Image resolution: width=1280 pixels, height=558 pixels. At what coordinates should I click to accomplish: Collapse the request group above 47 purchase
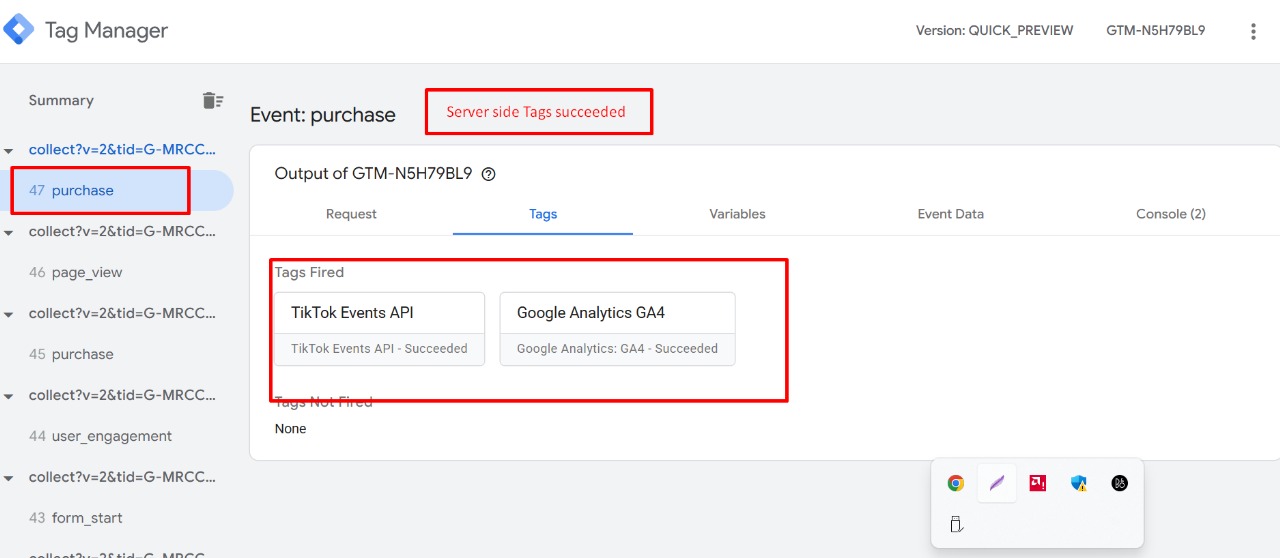pos(9,150)
